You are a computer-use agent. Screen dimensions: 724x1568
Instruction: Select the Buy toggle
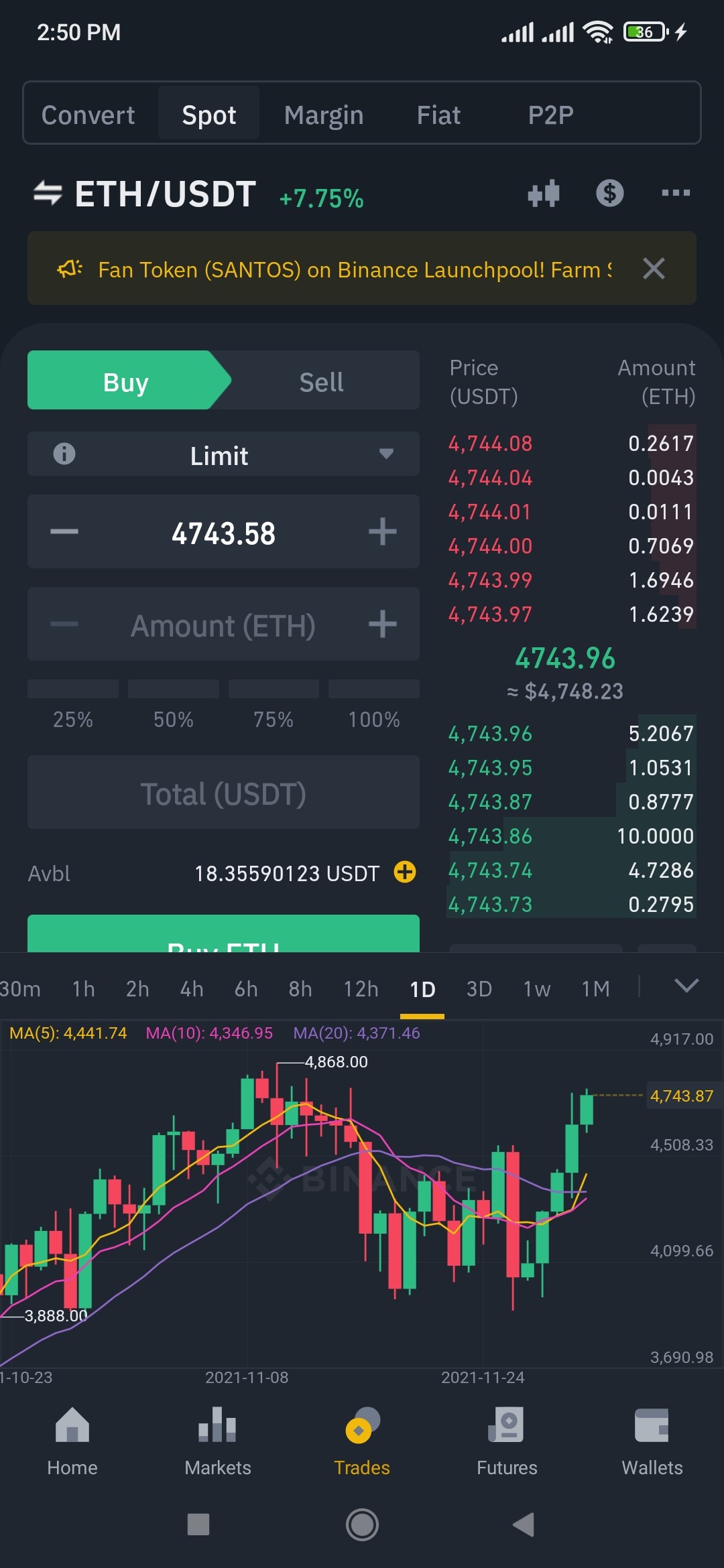pyautogui.click(x=127, y=380)
